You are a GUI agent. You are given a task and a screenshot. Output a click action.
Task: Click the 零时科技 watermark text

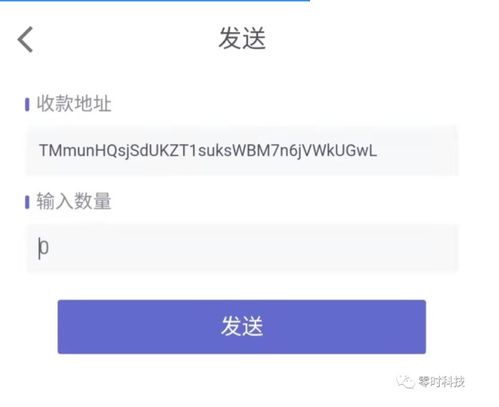click(x=442, y=382)
